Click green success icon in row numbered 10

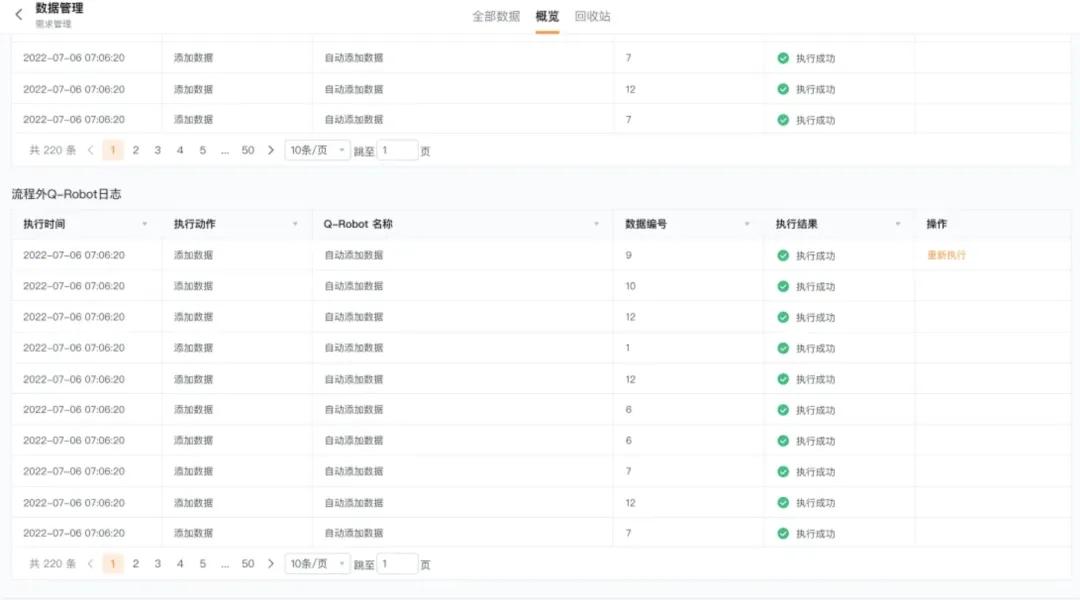point(783,287)
